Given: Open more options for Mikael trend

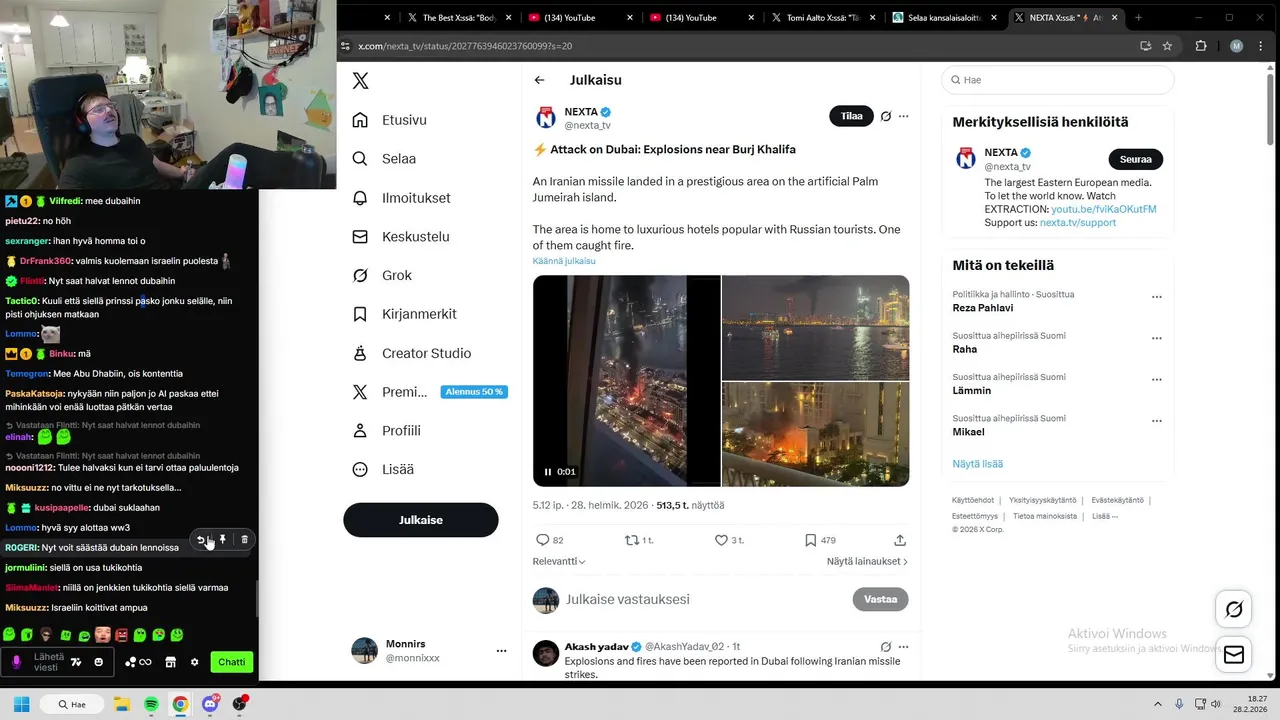Looking at the screenshot, I should (1157, 421).
